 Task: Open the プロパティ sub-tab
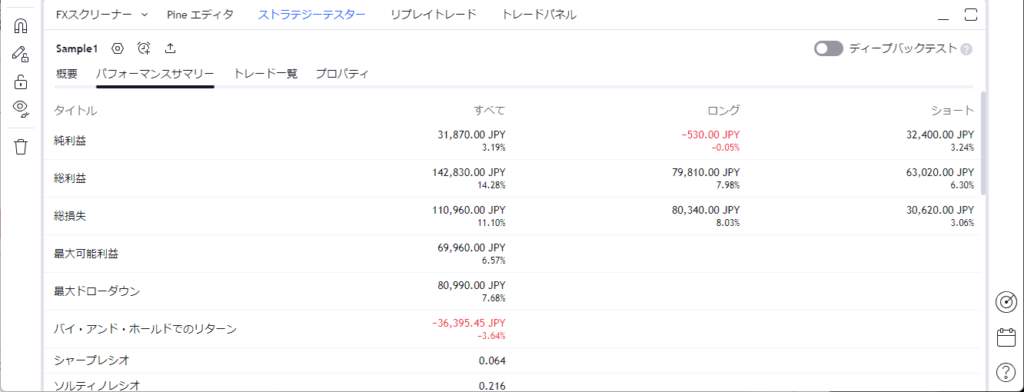(342, 74)
